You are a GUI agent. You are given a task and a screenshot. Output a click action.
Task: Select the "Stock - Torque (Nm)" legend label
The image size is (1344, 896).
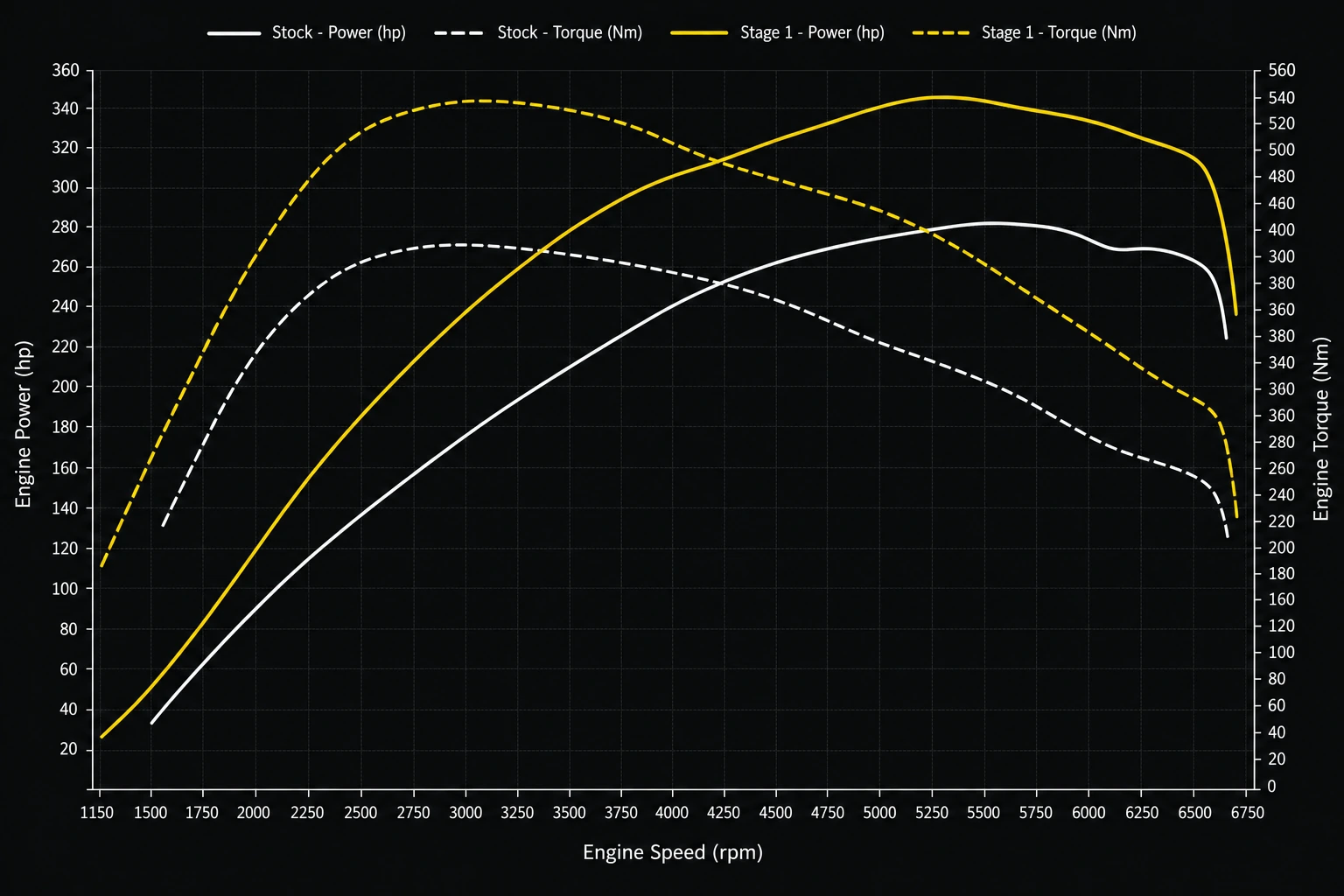(x=570, y=32)
